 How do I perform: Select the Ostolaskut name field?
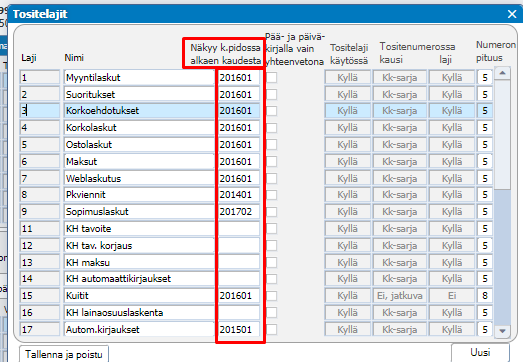coord(139,144)
